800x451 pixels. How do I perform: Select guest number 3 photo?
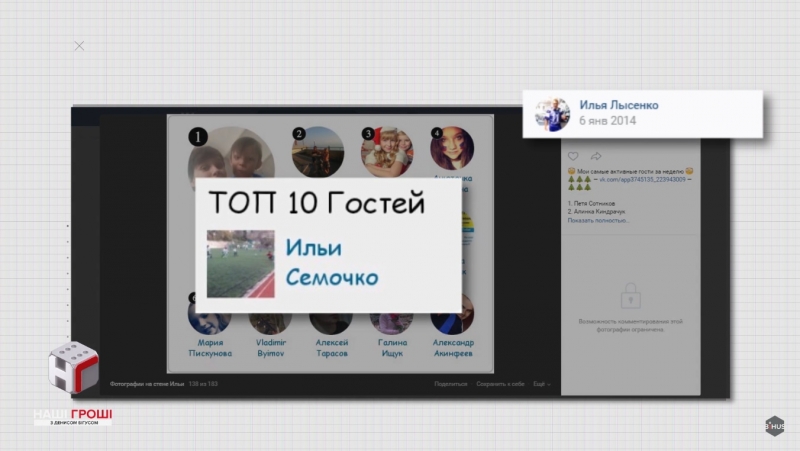click(x=387, y=152)
